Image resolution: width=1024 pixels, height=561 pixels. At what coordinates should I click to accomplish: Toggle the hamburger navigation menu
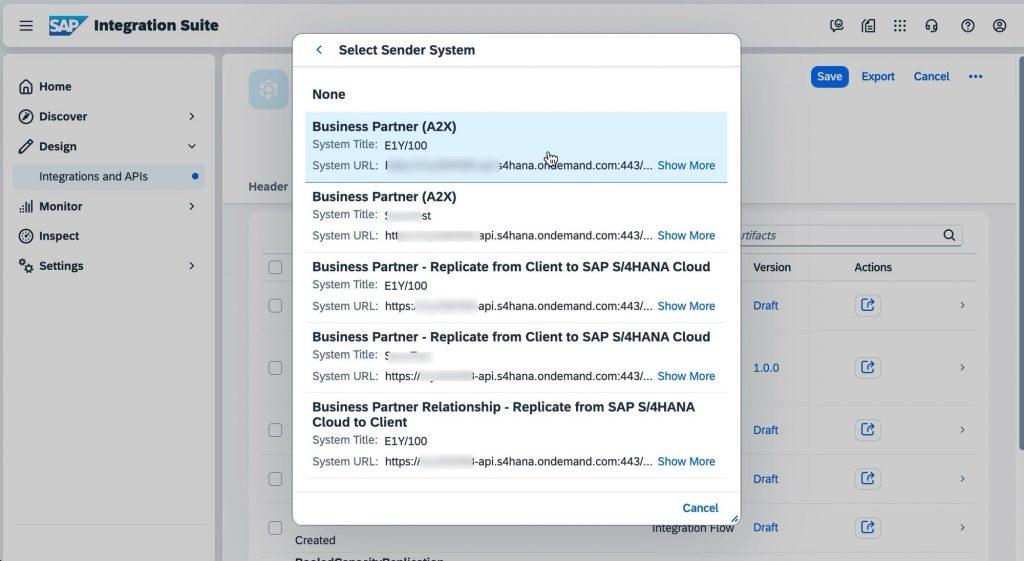pos(26,25)
